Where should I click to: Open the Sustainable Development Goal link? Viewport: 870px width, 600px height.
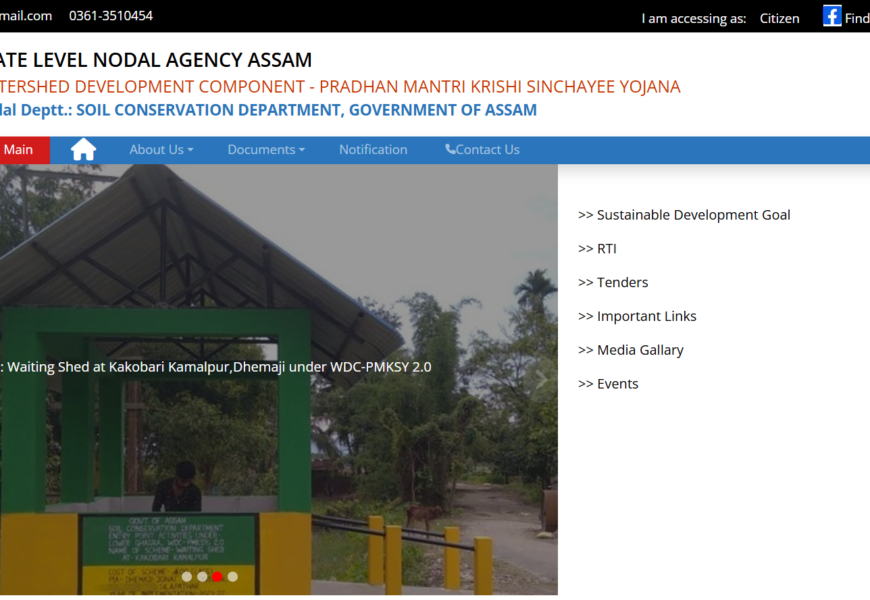(x=684, y=215)
